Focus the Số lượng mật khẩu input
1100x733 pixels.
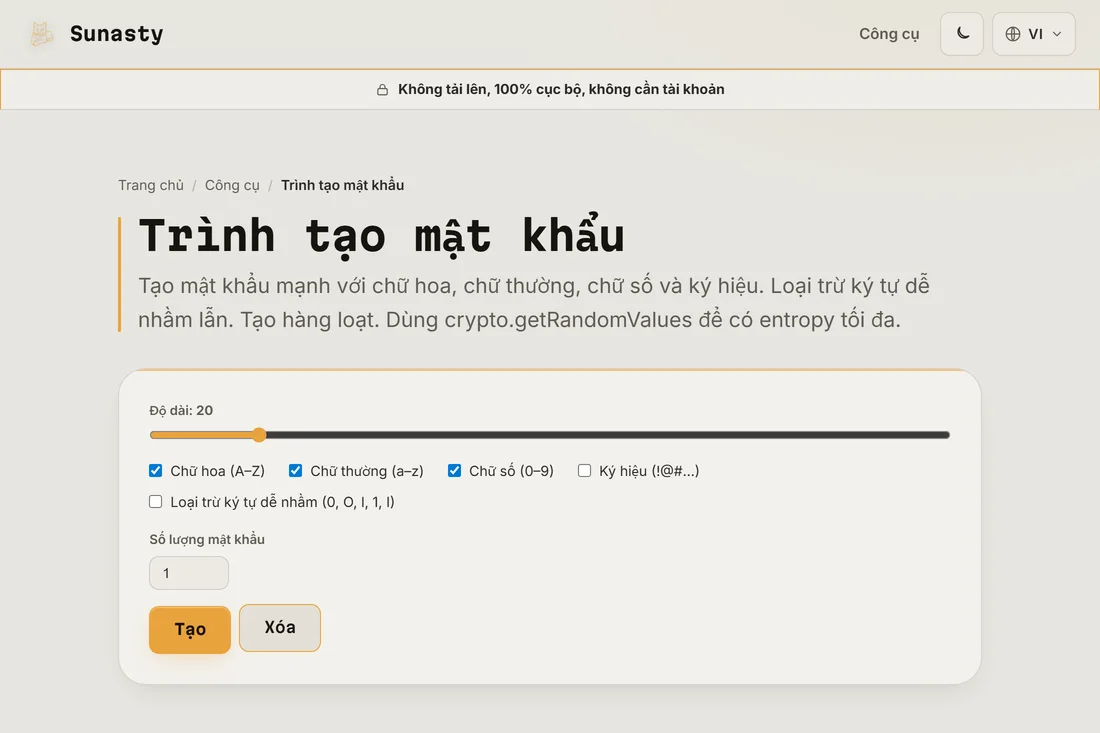[189, 573]
